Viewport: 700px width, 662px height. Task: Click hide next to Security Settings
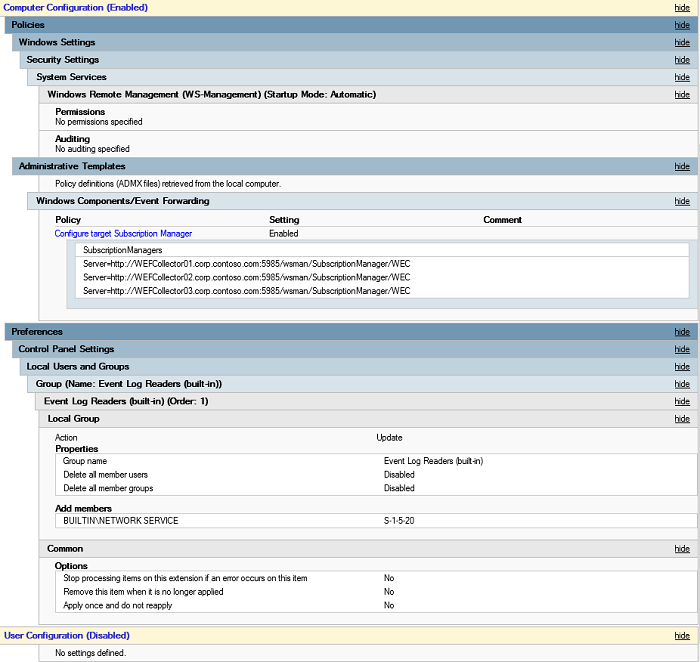coord(681,60)
